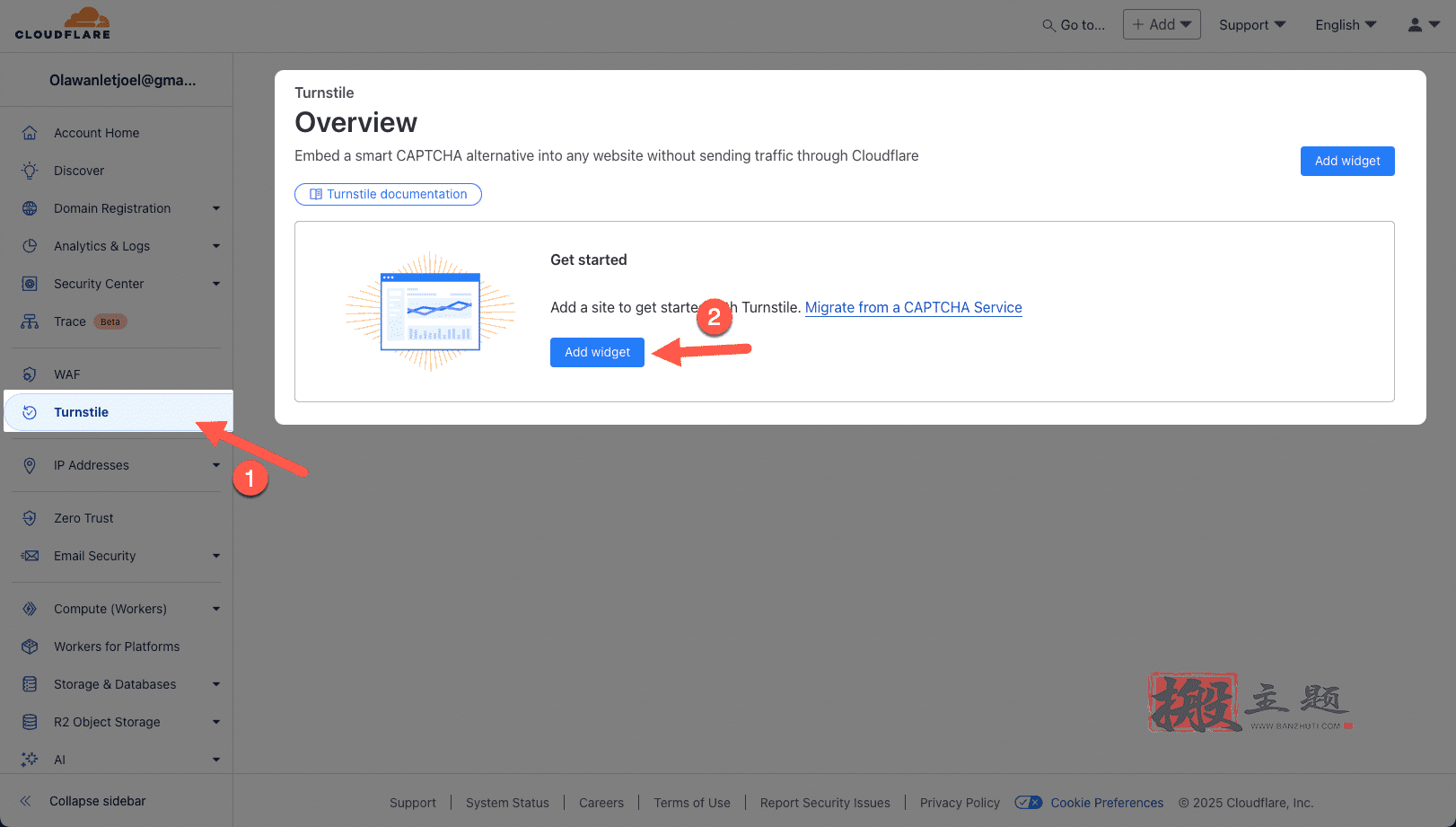
Task: Click the Trace network icon
Action: click(x=30, y=321)
